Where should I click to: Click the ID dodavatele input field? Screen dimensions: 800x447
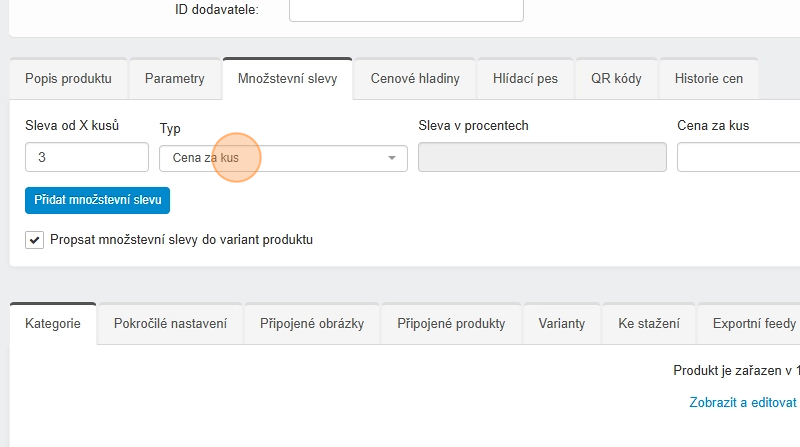tap(406, 10)
